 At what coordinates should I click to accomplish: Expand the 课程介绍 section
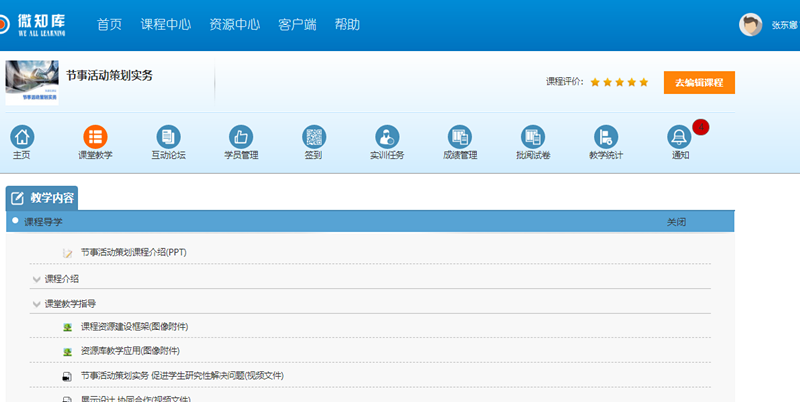(37, 278)
